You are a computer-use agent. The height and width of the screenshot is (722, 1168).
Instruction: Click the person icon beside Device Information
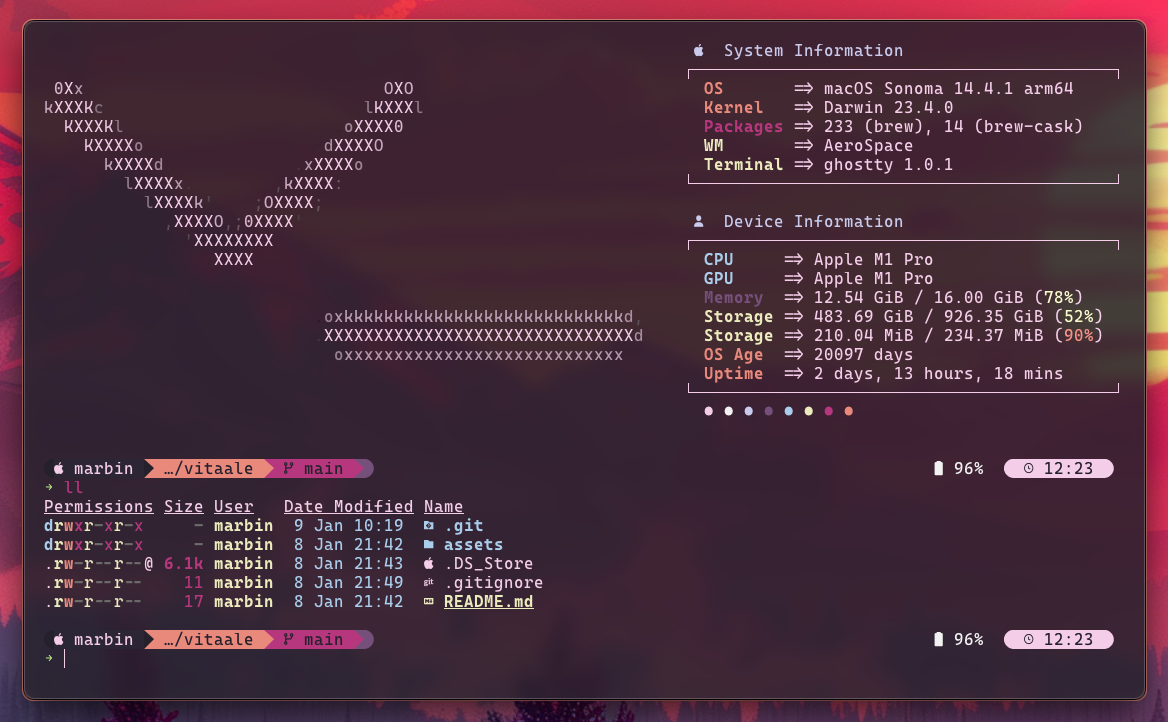699,221
